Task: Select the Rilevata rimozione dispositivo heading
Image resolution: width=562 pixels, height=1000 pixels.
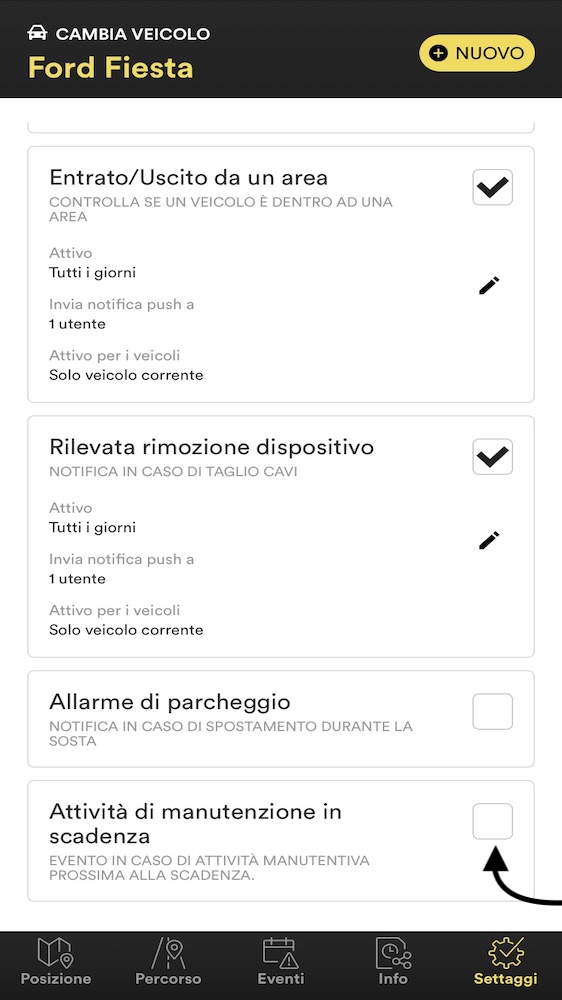Action: [x=211, y=448]
